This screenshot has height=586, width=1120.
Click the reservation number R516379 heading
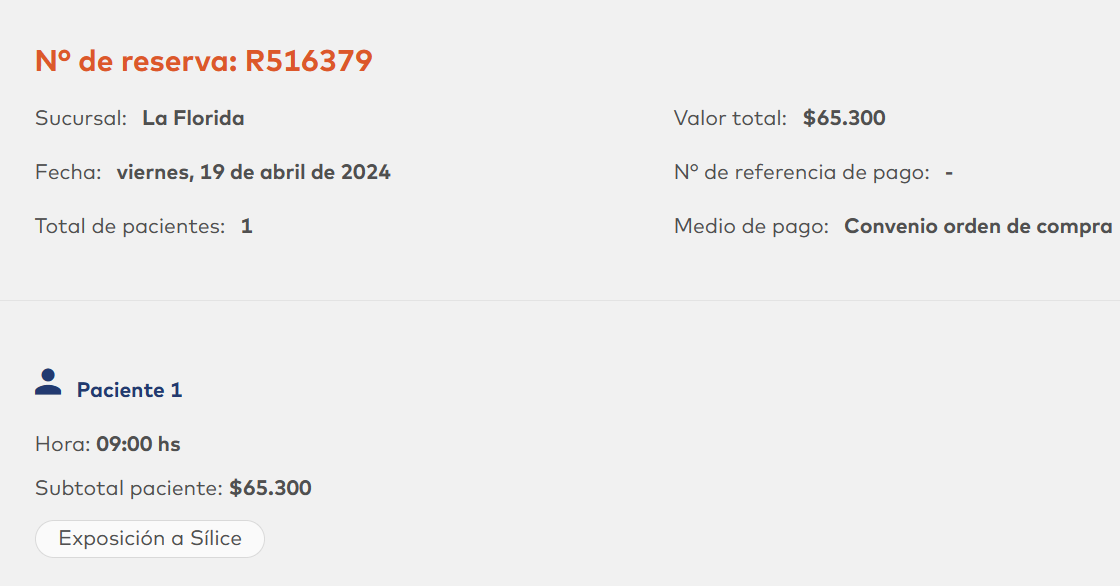(204, 61)
